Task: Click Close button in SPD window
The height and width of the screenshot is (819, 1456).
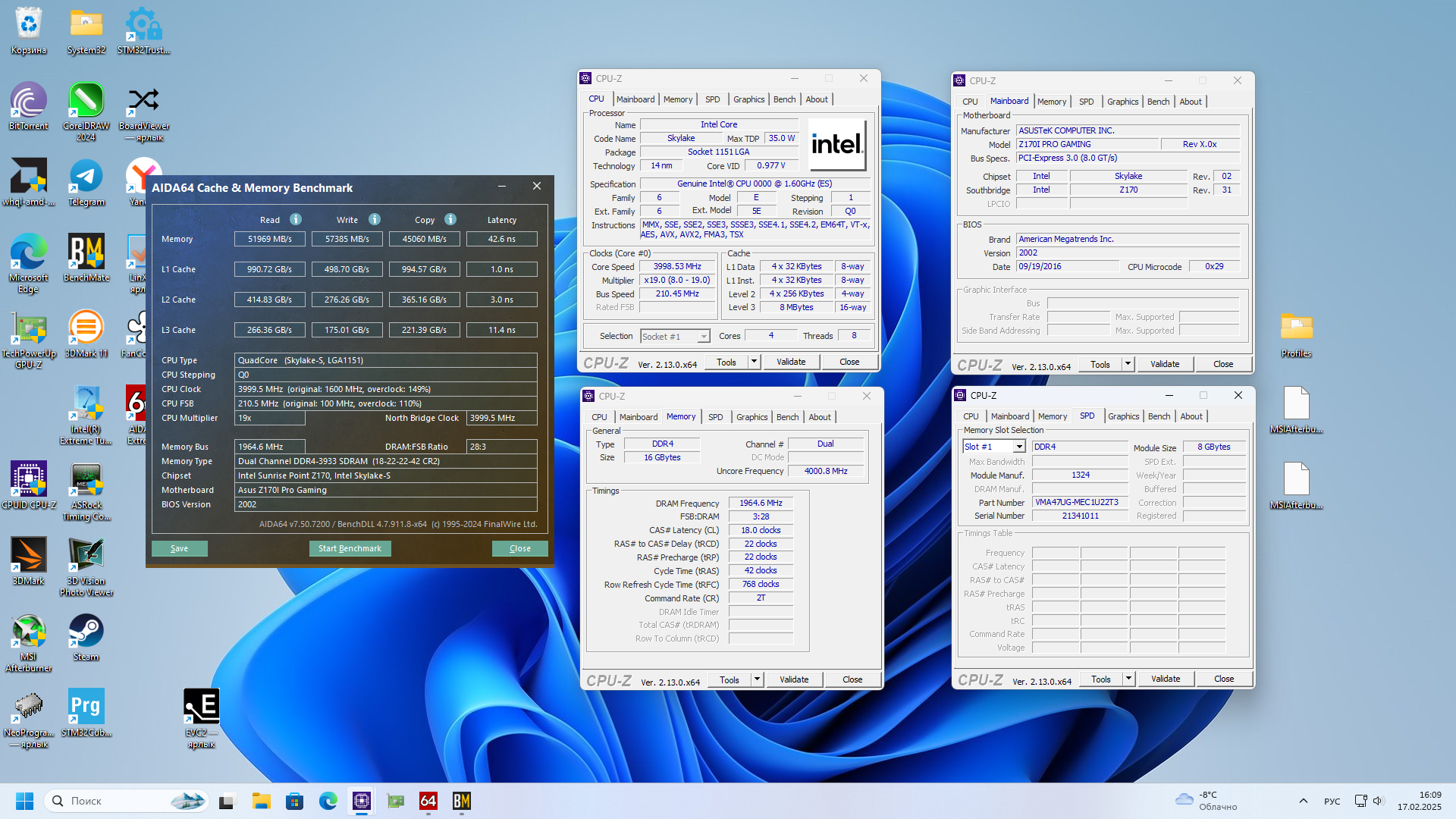Action: pyautogui.click(x=1224, y=679)
